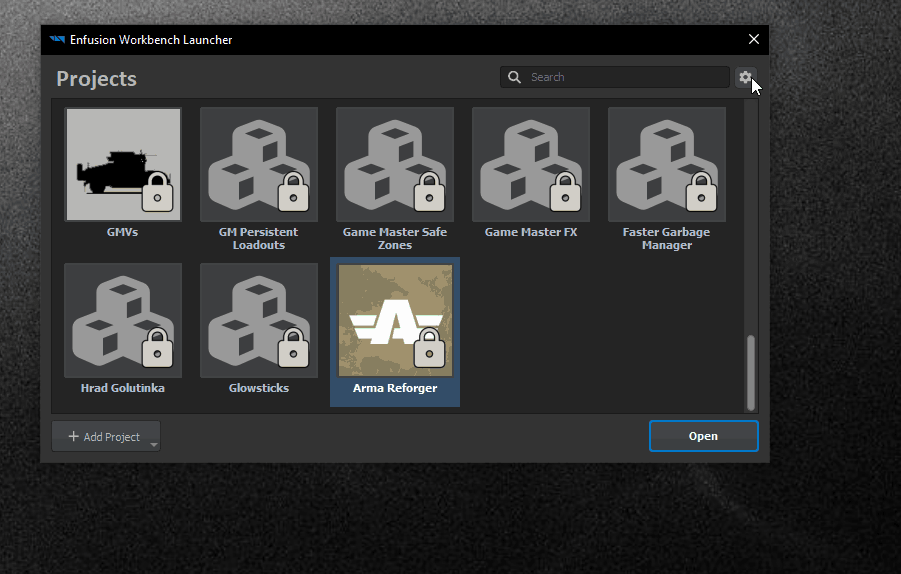Select the Faster Garbage Manager project icon

[667, 164]
